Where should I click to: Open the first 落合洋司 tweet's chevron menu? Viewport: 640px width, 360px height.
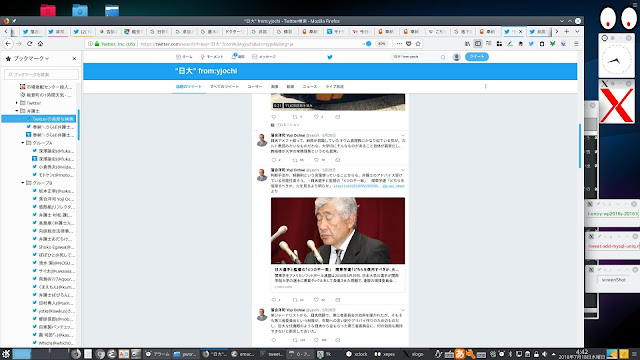[x=403, y=135]
